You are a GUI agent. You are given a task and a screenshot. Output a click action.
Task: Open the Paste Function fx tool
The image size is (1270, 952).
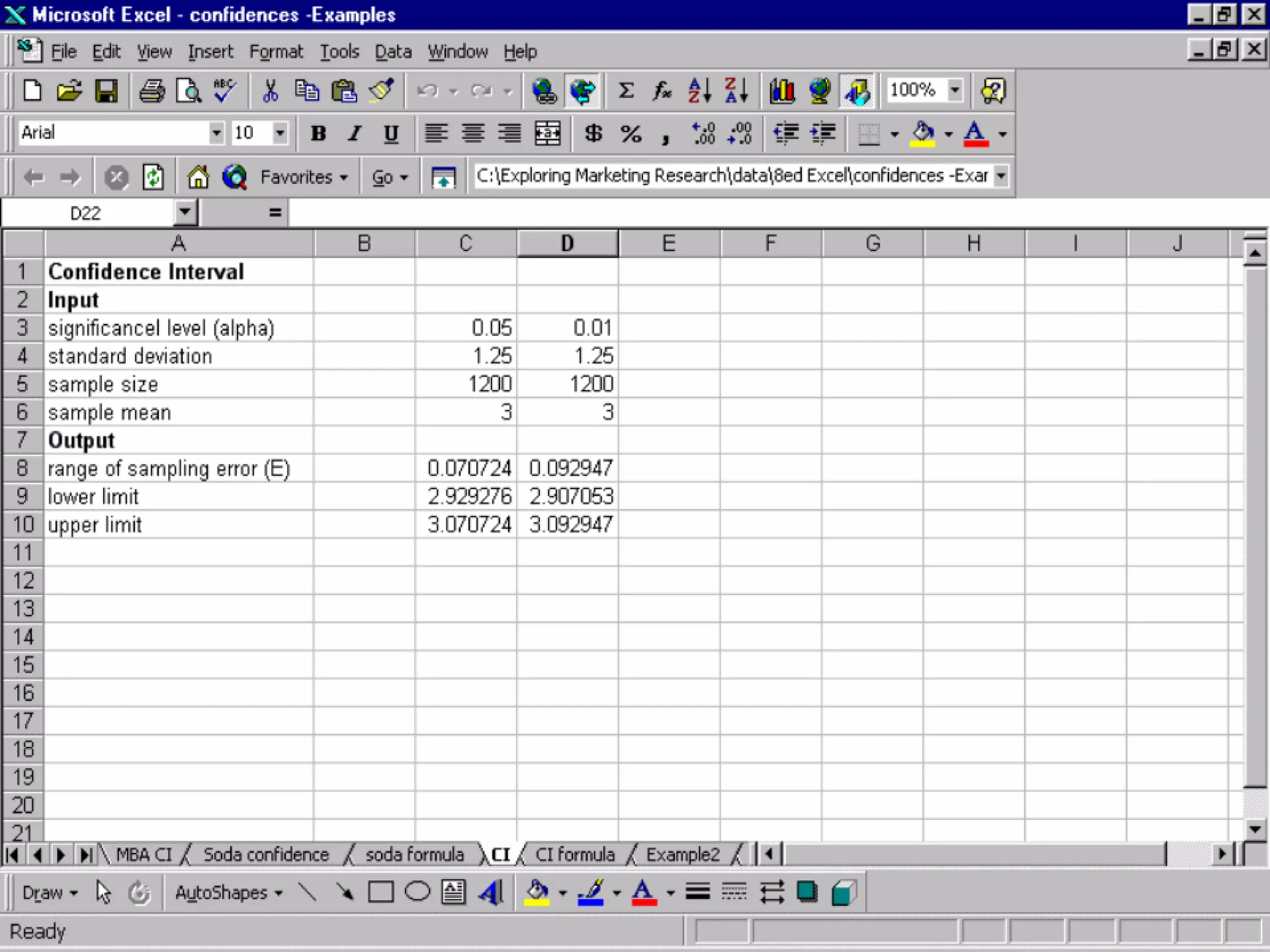tap(662, 91)
